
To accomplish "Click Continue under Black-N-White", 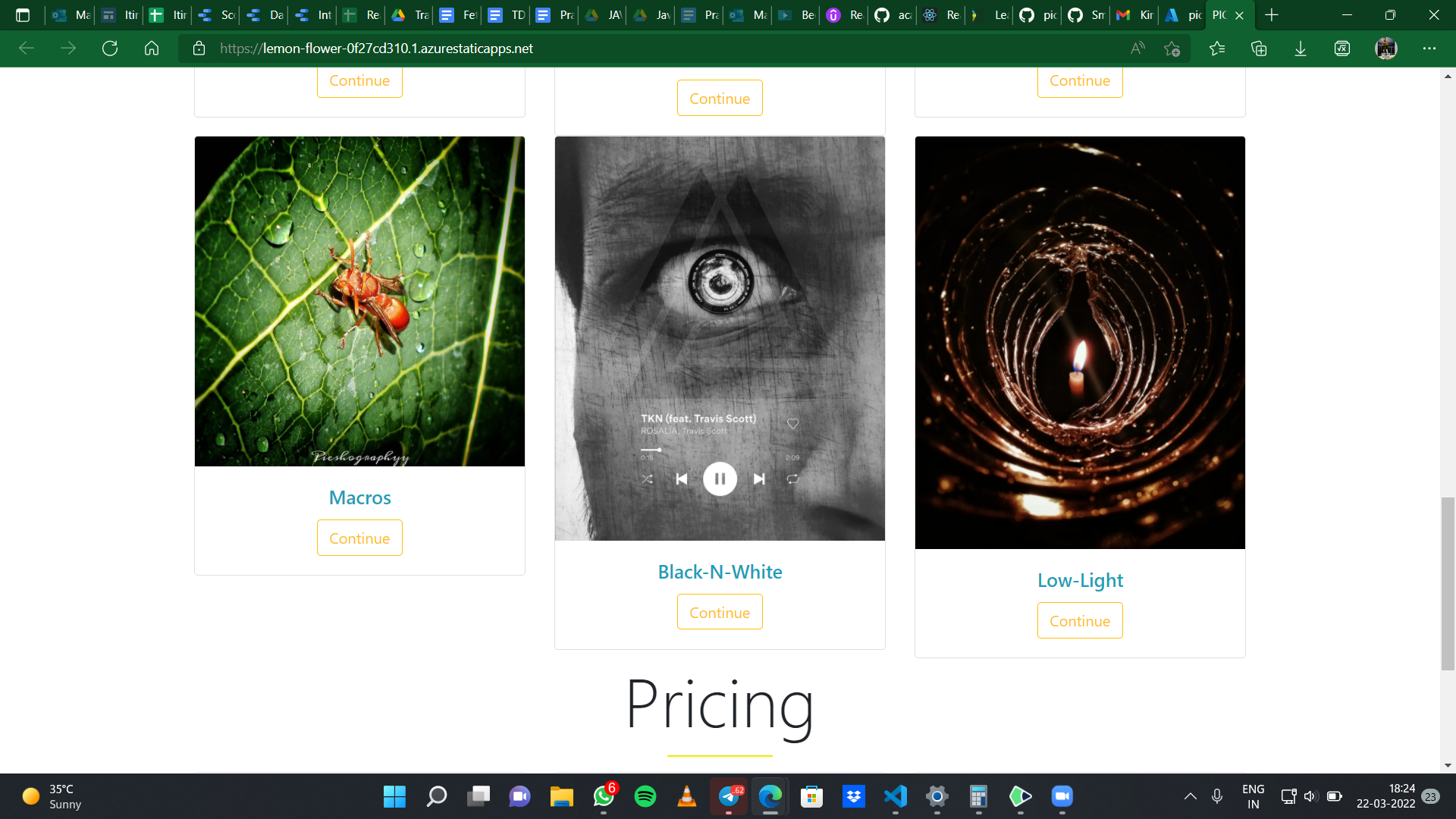I will [720, 613].
